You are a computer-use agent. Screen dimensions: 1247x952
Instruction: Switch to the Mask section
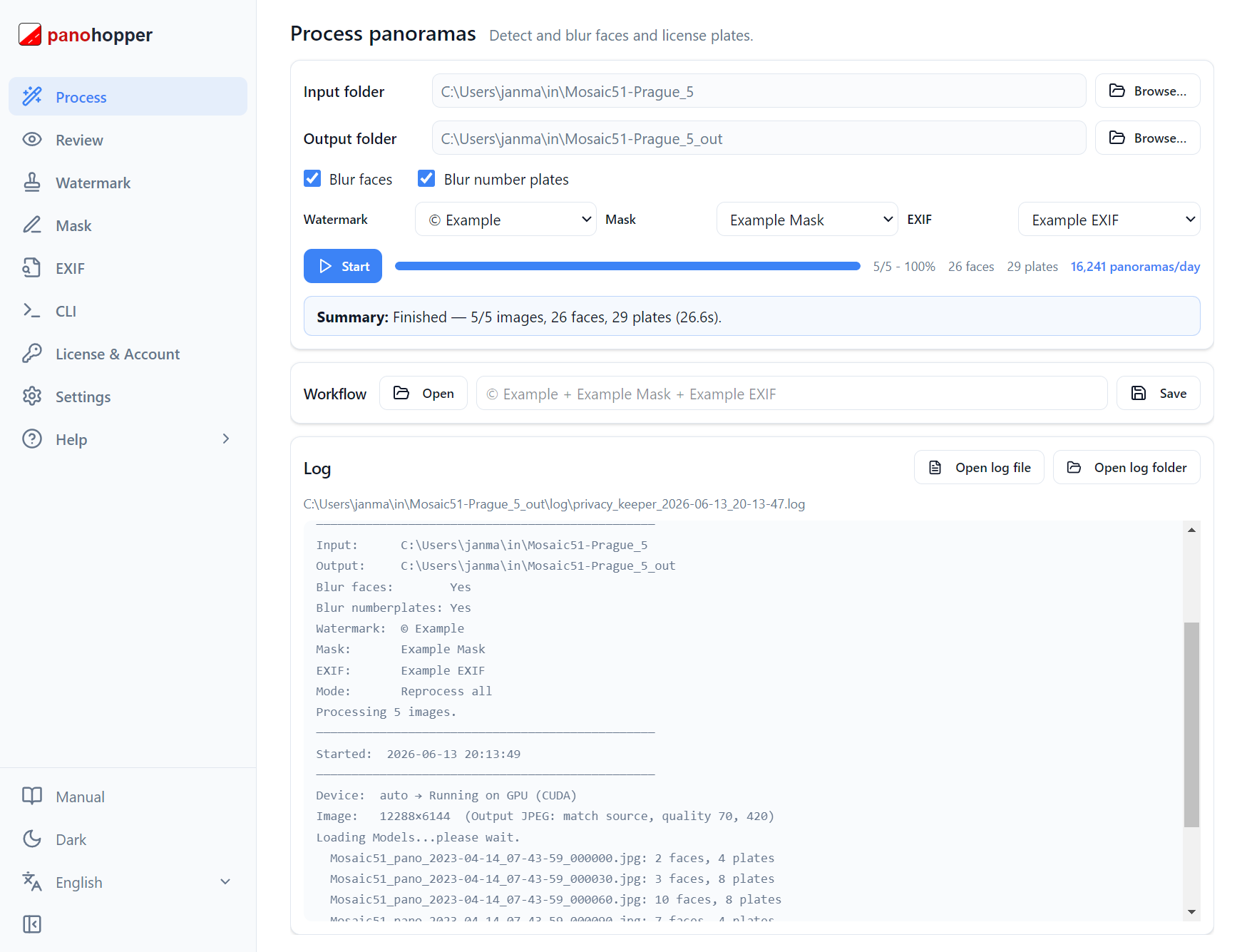tap(128, 225)
